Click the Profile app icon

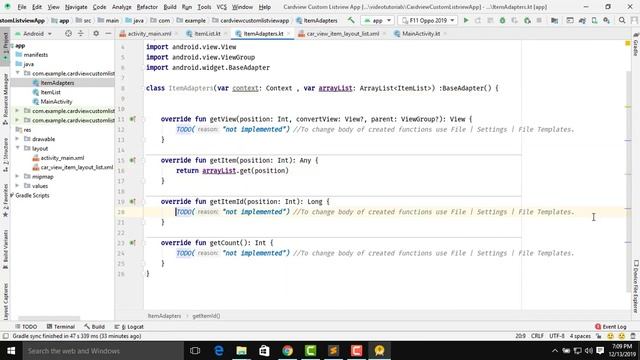(x=515, y=20)
